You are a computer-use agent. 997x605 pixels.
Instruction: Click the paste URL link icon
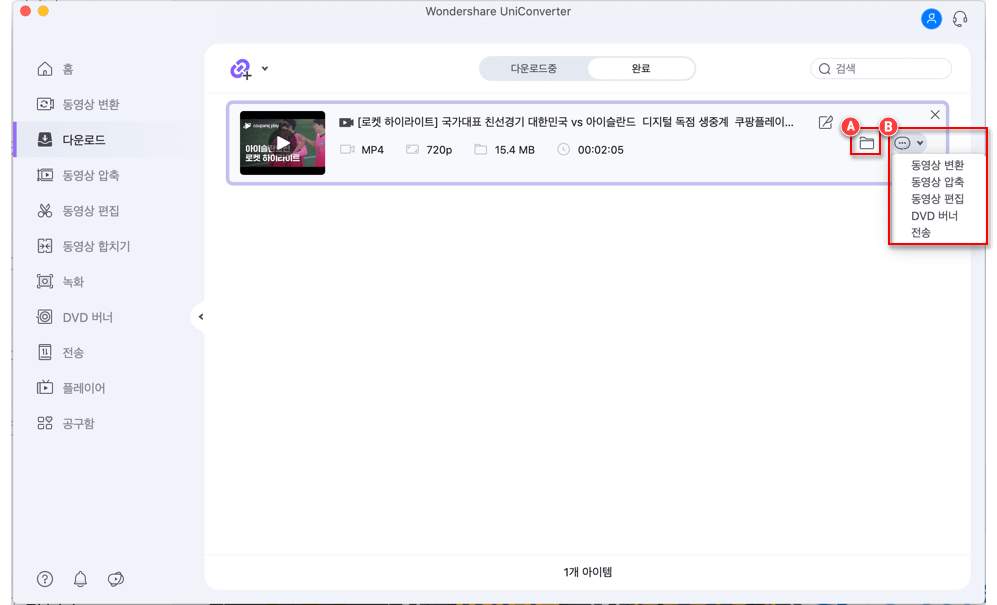[241, 69]
